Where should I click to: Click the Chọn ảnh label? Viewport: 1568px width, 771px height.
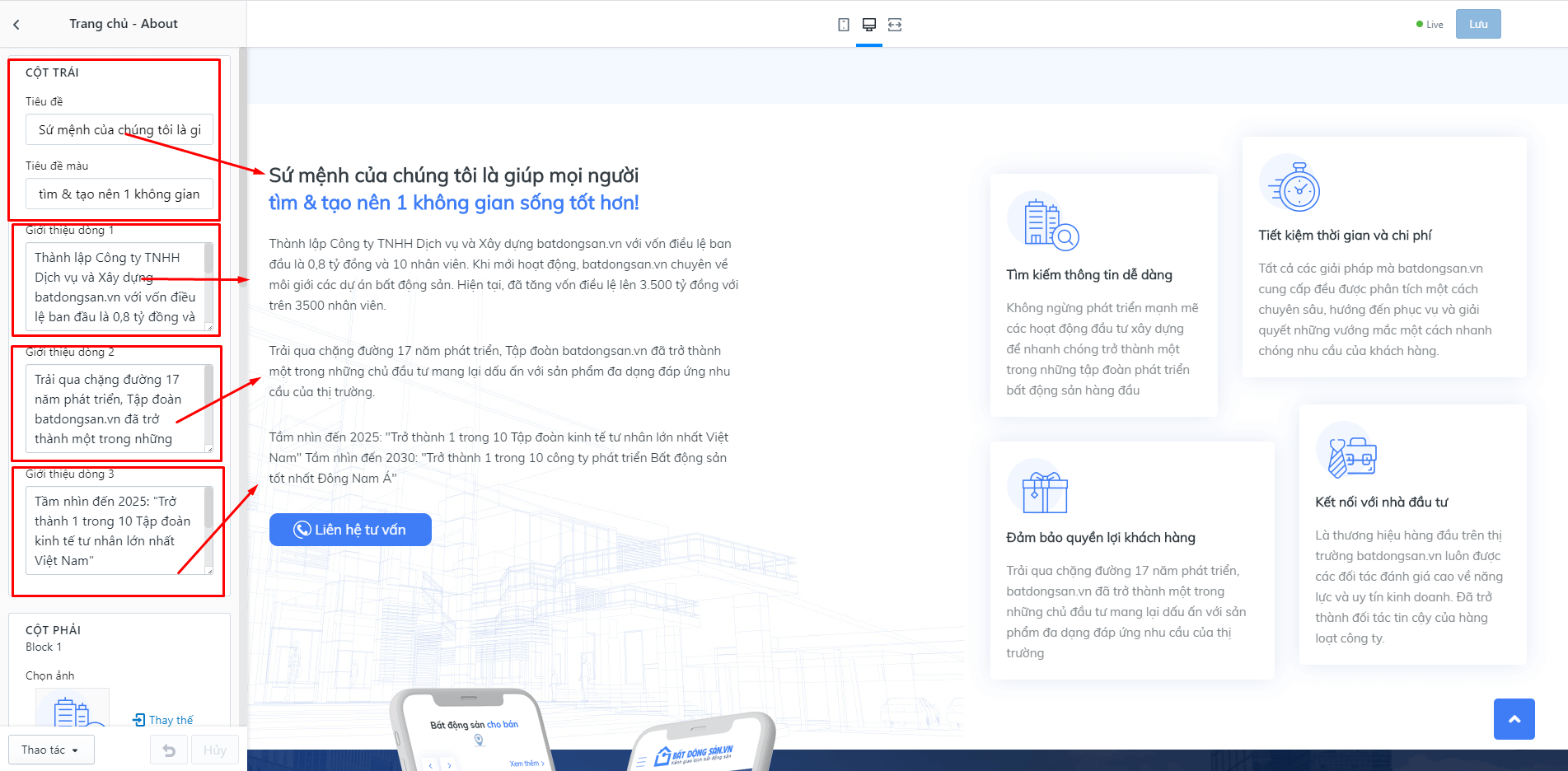click(50, 675)
